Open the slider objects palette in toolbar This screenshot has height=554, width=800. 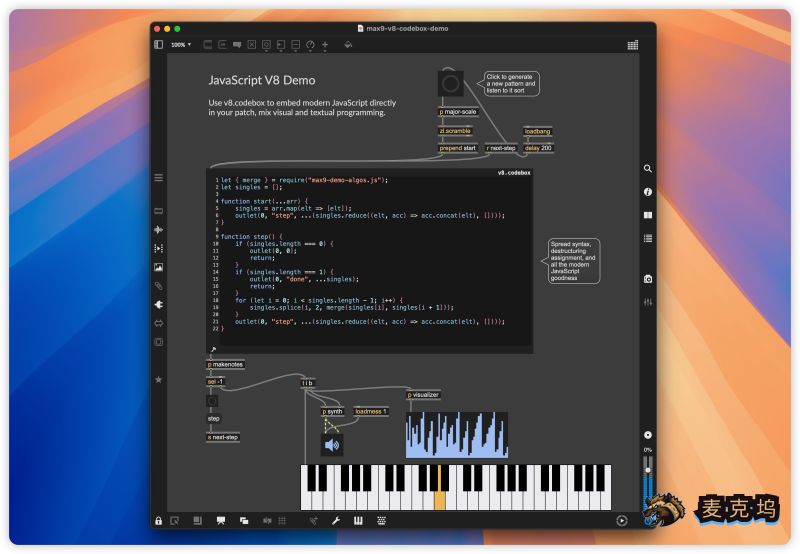point(295,45)
